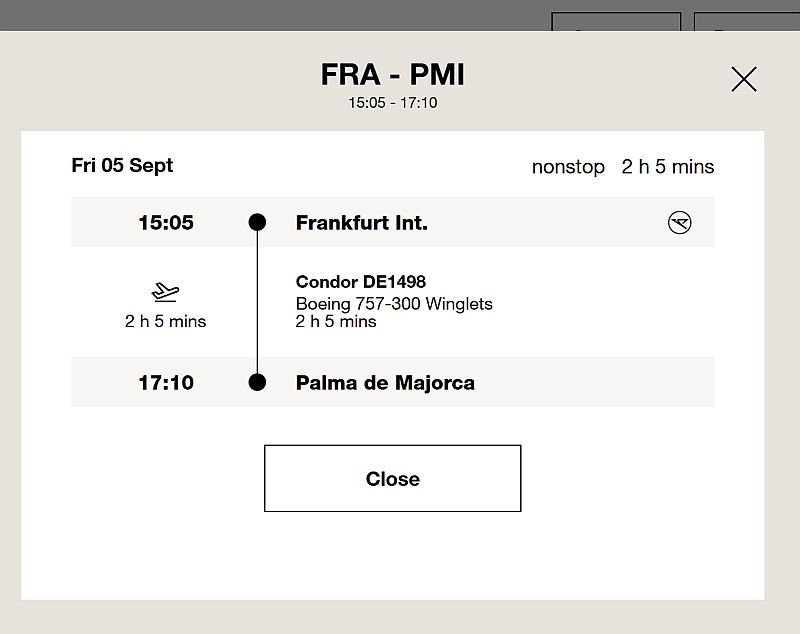This screenshot has width=800, height=634.
Task: Click the Frankfurt Int. airport name
Action: pos(361,223)
